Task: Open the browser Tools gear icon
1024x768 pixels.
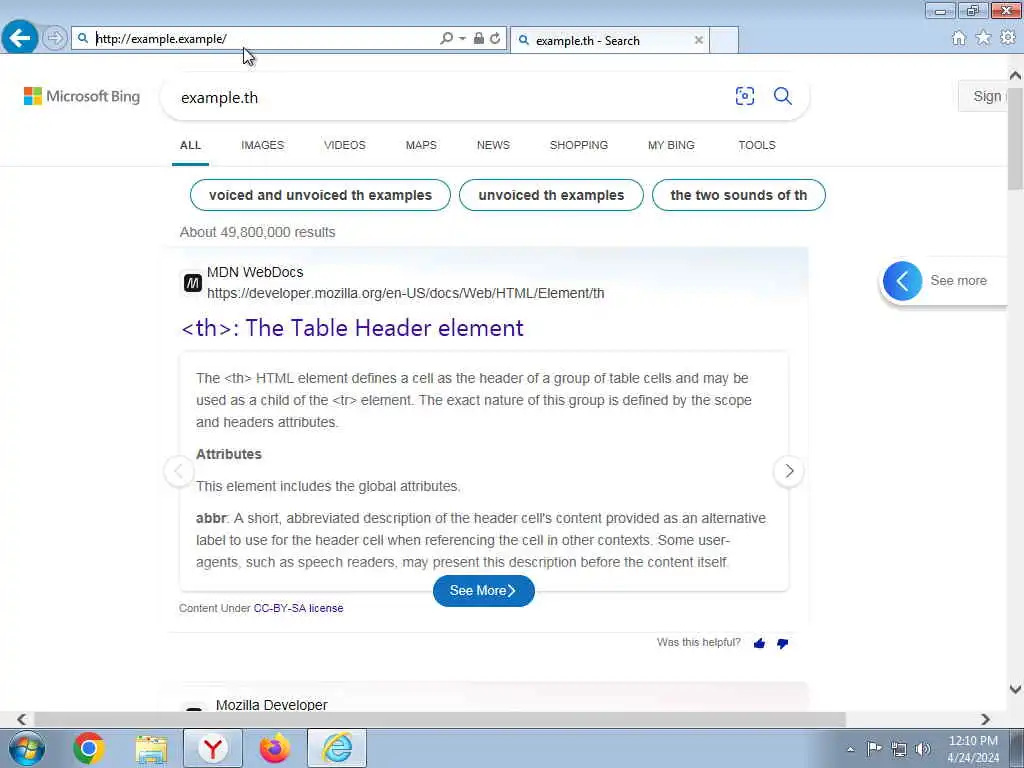Action: [1008, 38]
